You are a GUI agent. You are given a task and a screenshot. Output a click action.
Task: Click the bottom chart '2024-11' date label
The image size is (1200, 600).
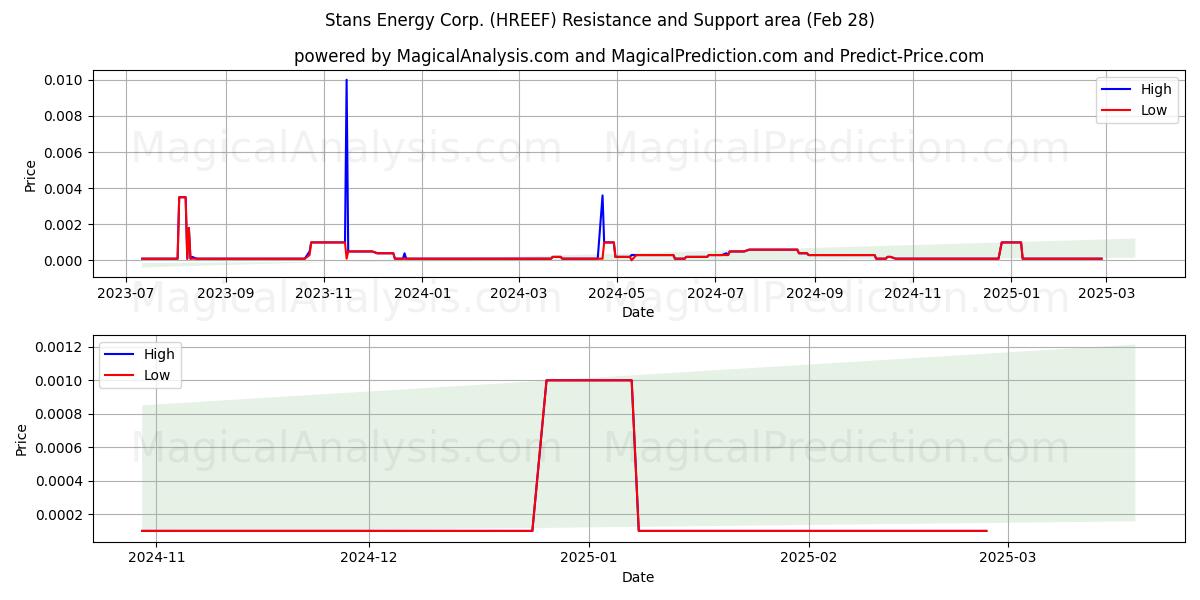pyautogui.click(x=157, y=558)
